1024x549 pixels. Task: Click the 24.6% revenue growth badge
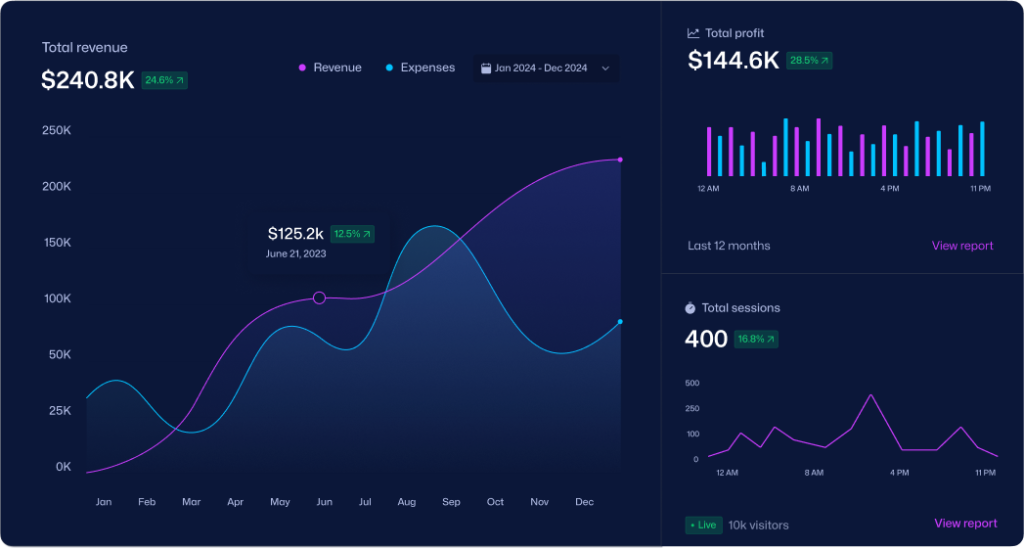pyautogui.click(x=164, y=80)
